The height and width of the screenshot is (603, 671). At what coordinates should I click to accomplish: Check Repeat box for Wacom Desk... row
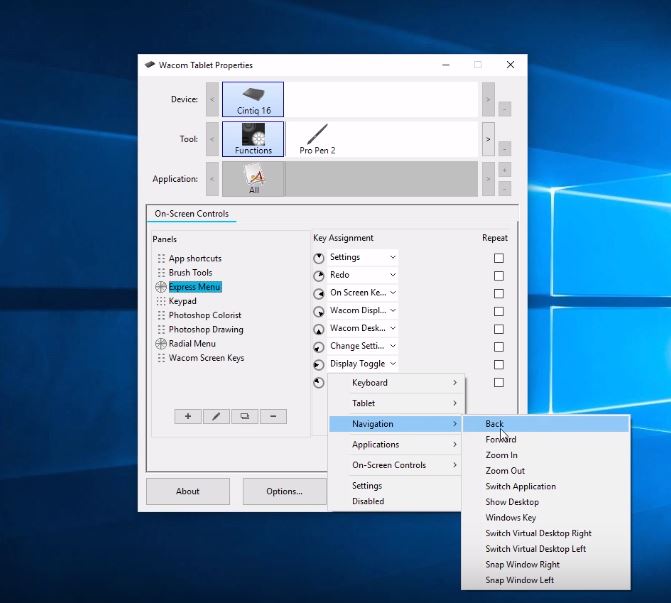(499, 329)
